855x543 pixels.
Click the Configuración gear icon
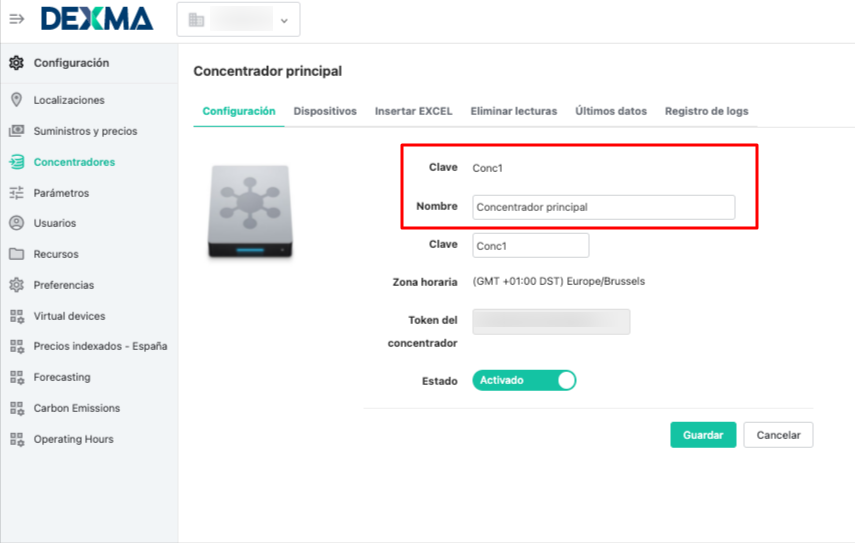tap(16, 63)
